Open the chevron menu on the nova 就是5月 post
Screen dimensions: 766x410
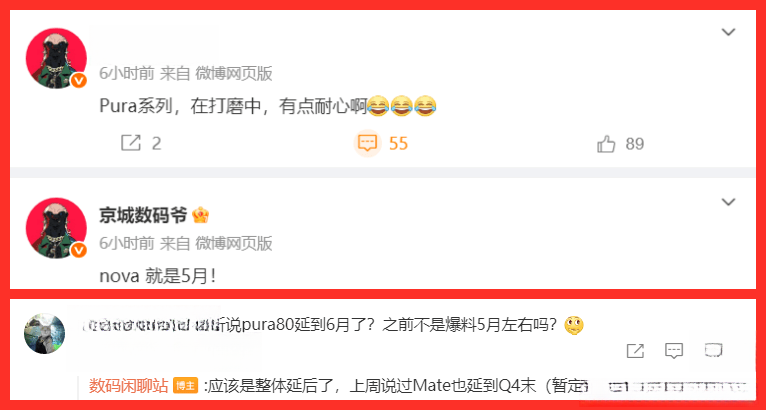(x=728, y=202)
